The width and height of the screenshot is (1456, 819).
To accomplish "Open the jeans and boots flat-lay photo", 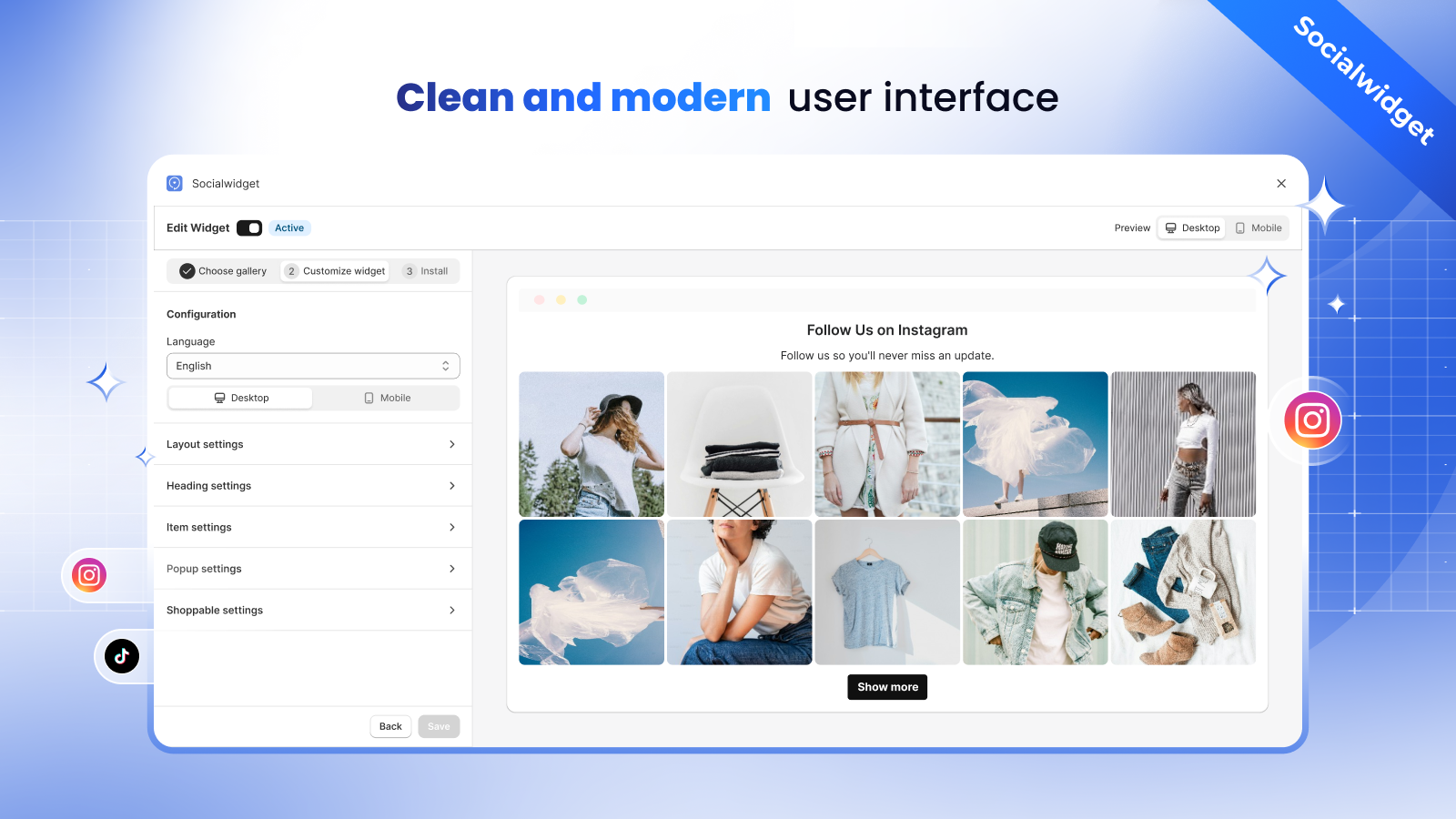I will [1183, 592].
